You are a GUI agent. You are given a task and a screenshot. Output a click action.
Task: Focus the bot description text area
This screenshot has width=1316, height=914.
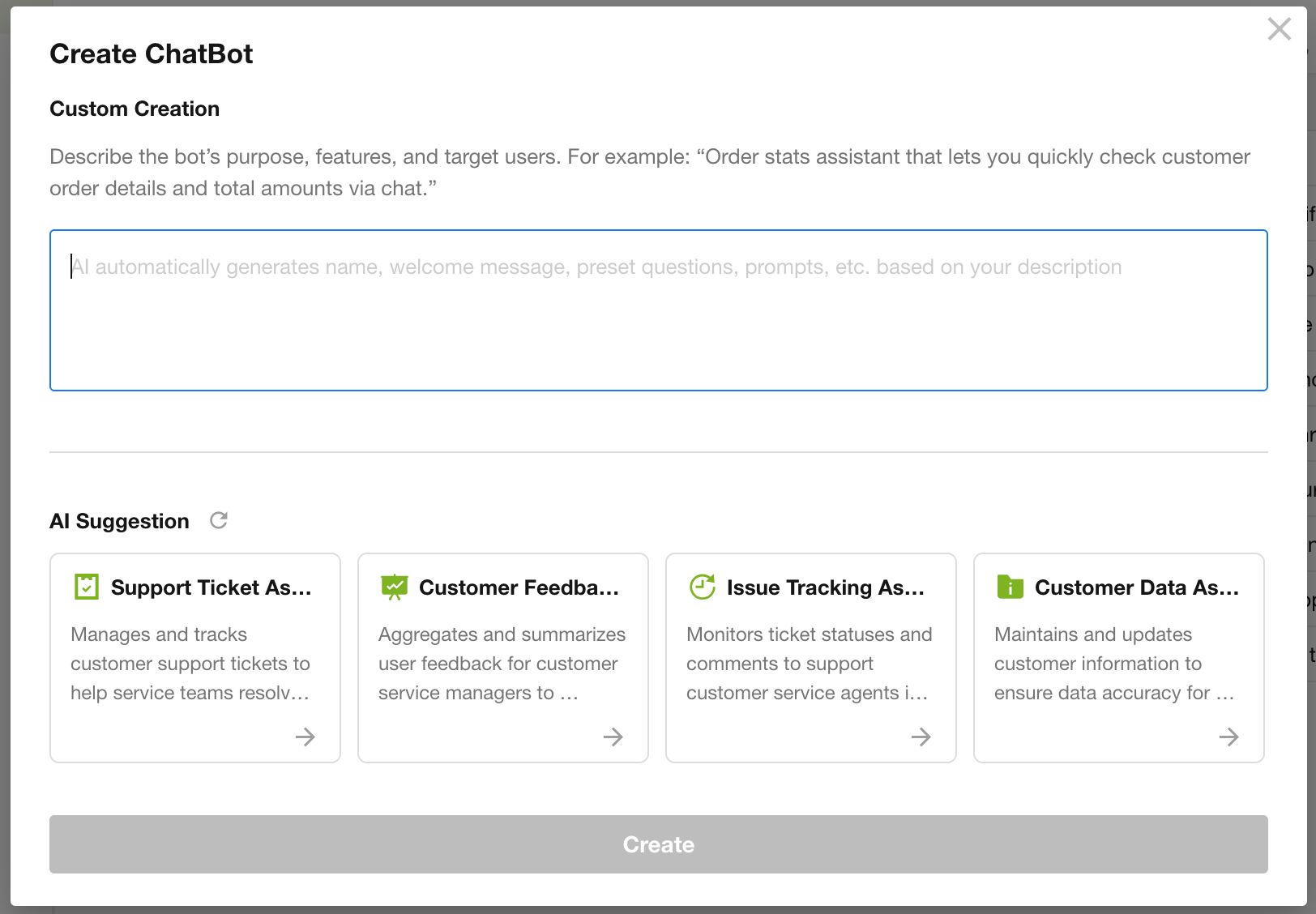click(658, 310)
